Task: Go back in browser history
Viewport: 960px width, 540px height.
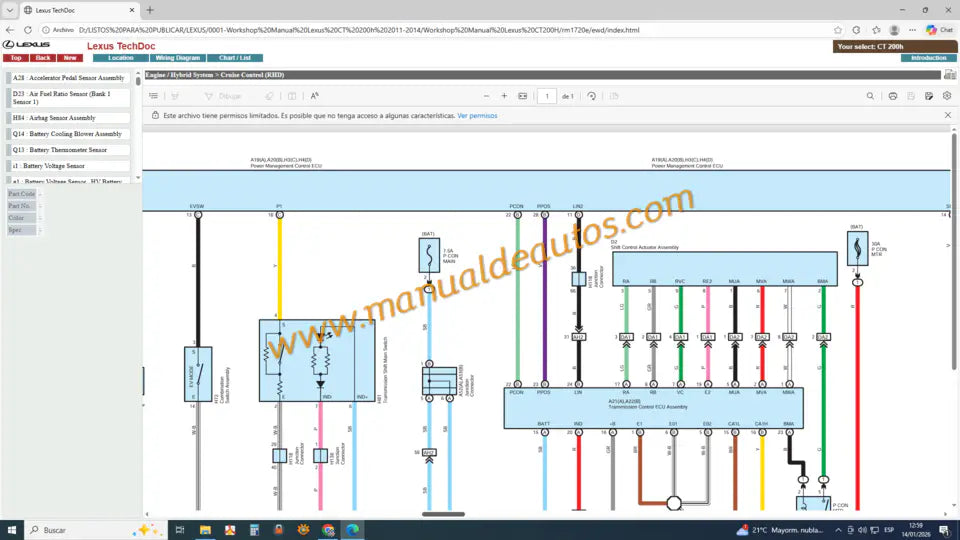Action: click(10, 29)
